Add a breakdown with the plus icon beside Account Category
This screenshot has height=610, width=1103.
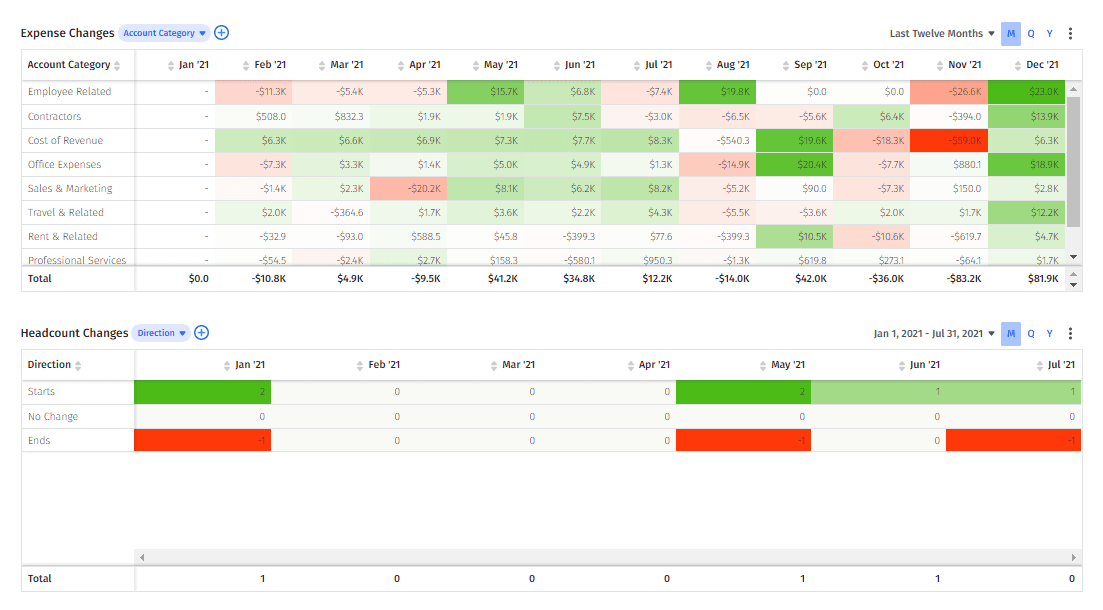click(221, 33)
